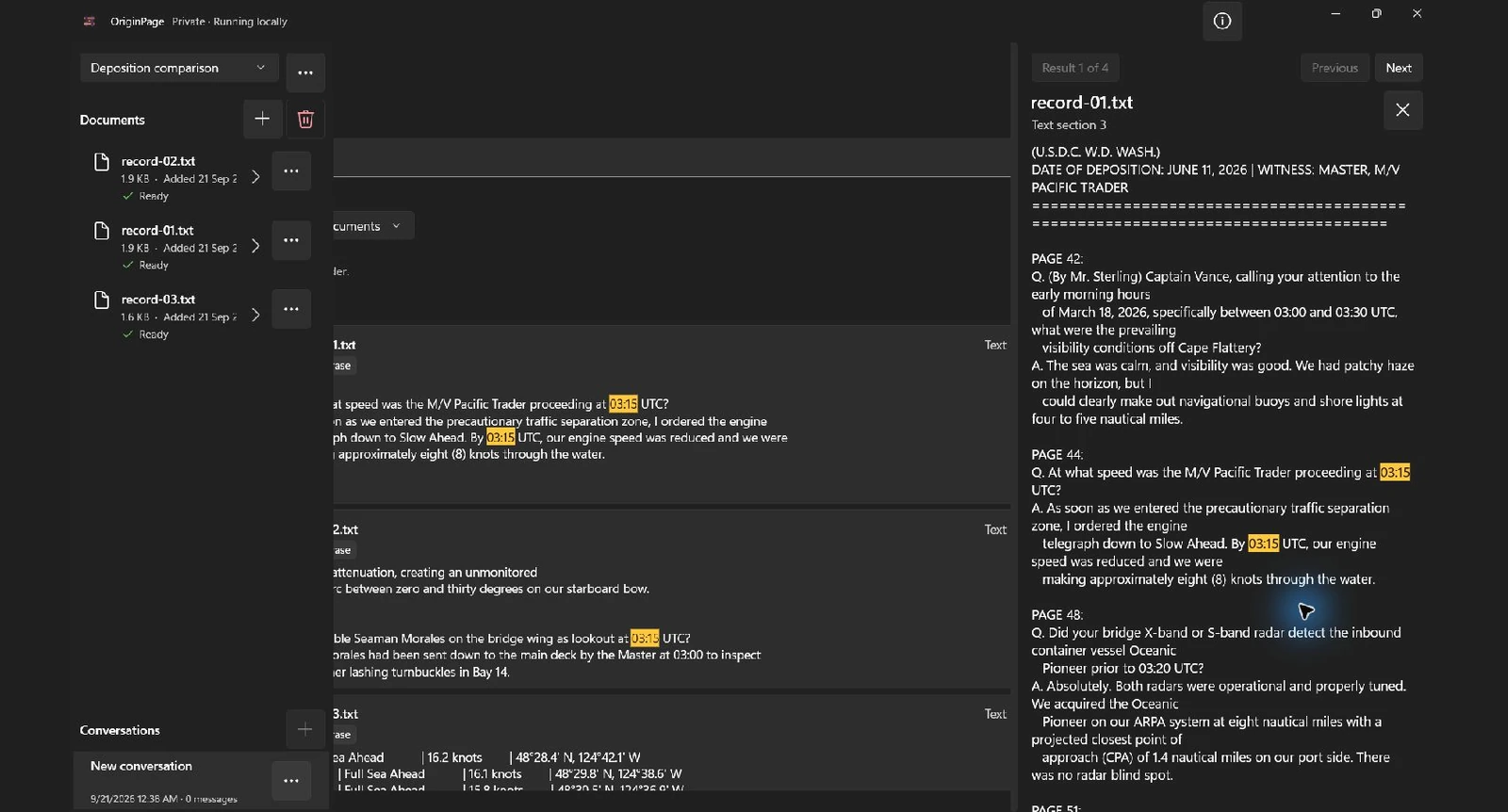Click the Result 1 of 4 indicator
The width and height of the screenshot is (1508, 812).
tap(1074, 68)
